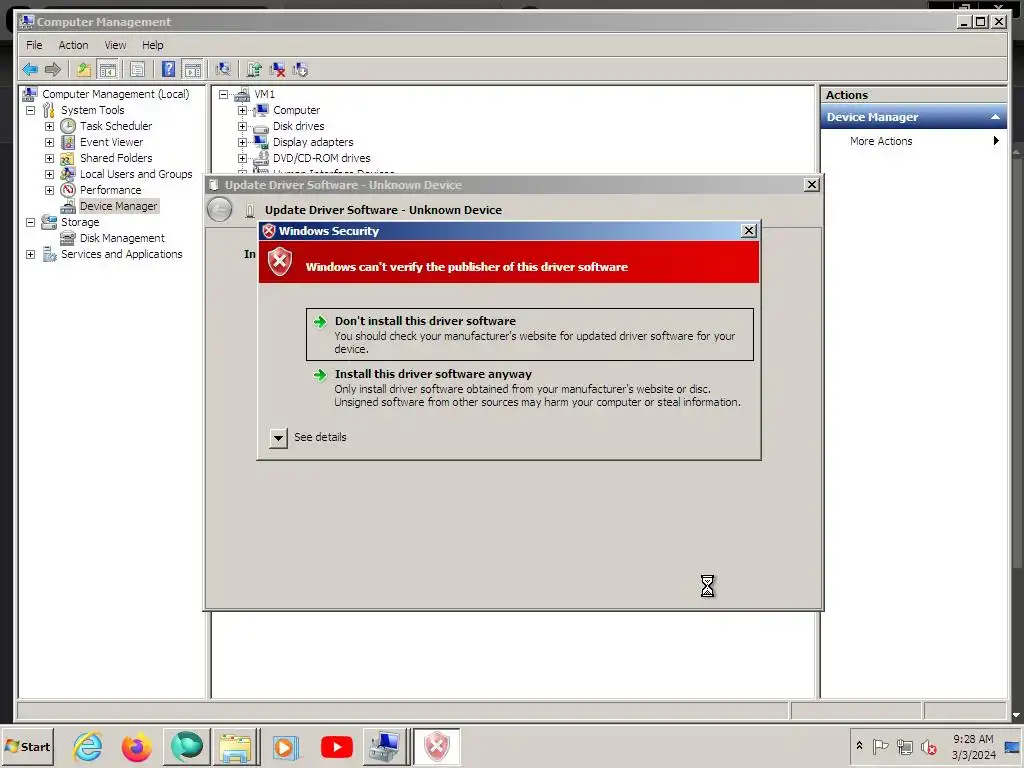Click the muted volume icon in system tray
Image resolution: width=1024 pixels, height=768 pixels.
tap(929, 746)
